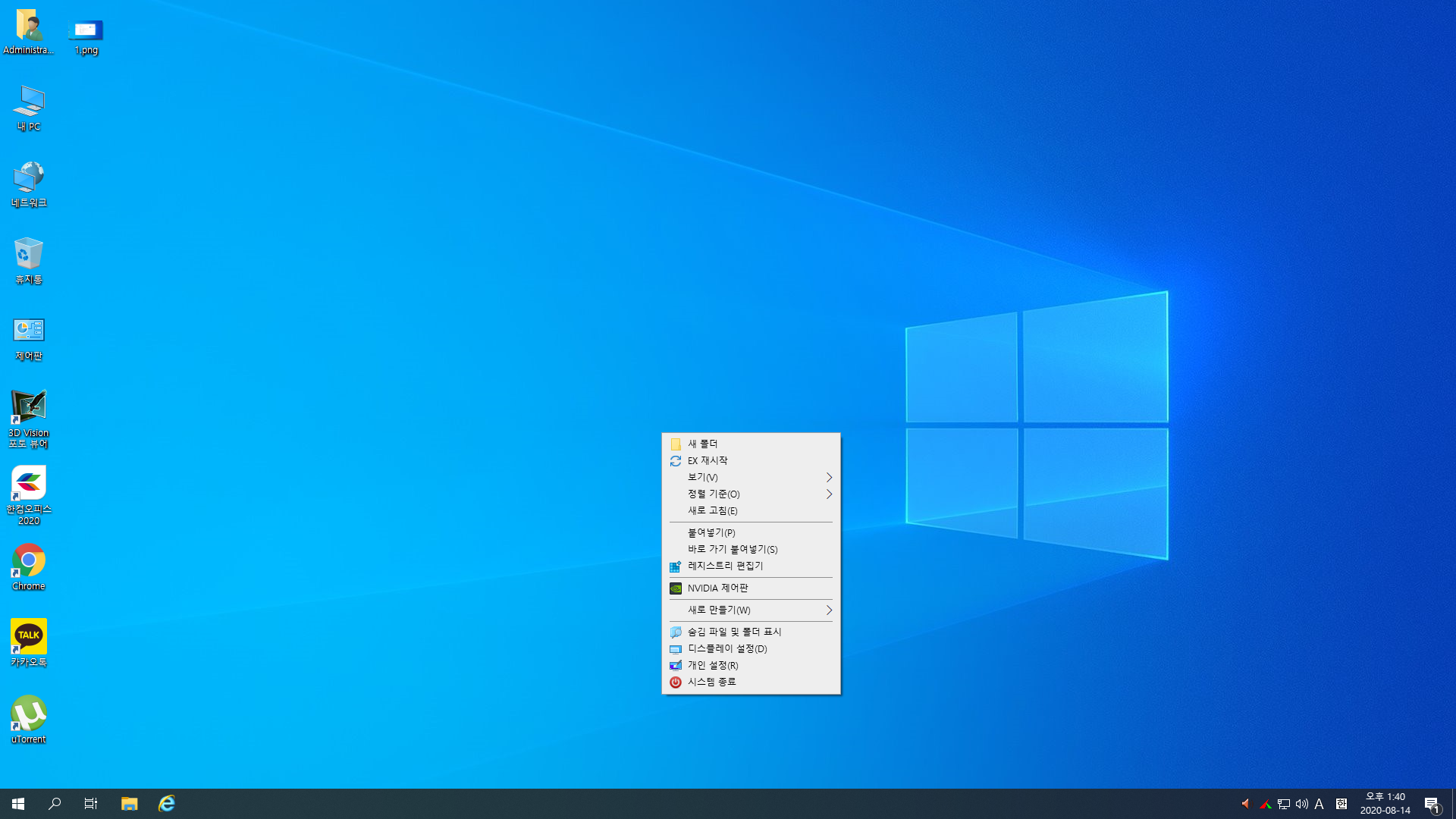
Task: Select the 3D Vision 포토 뷰어 shortcut
Action: click(29, 419)
